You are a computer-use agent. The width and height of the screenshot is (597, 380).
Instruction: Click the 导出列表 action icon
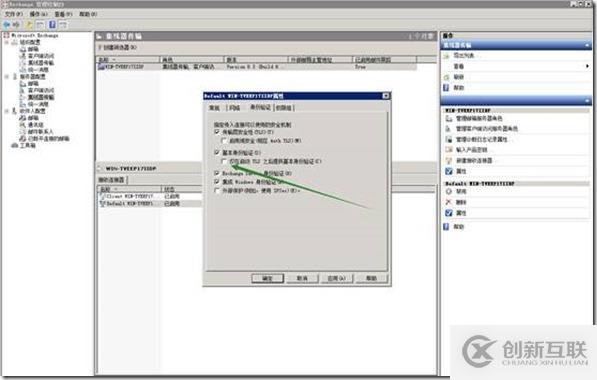coord(447,56)
